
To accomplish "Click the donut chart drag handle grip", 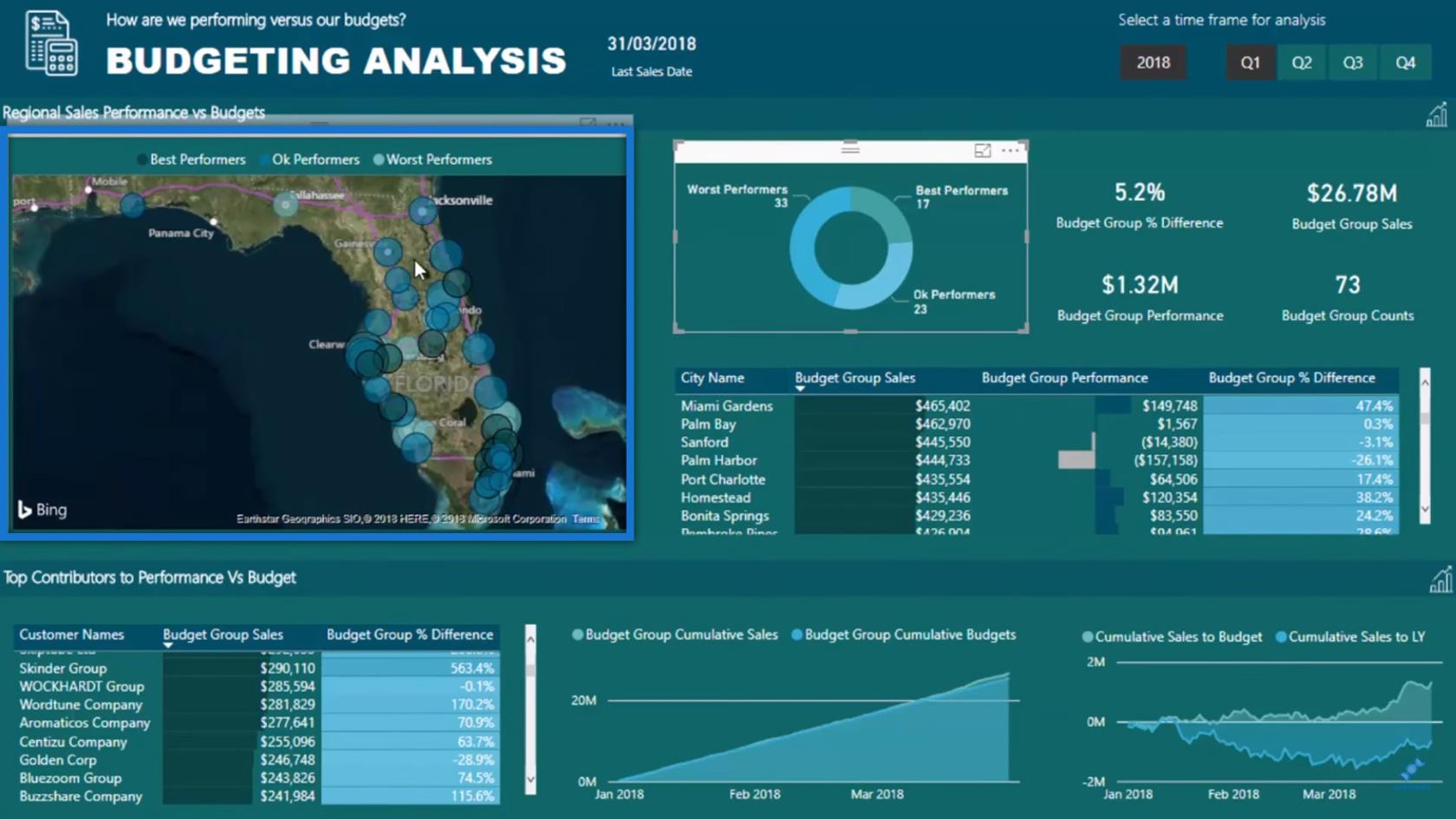I will coord(850,148).
